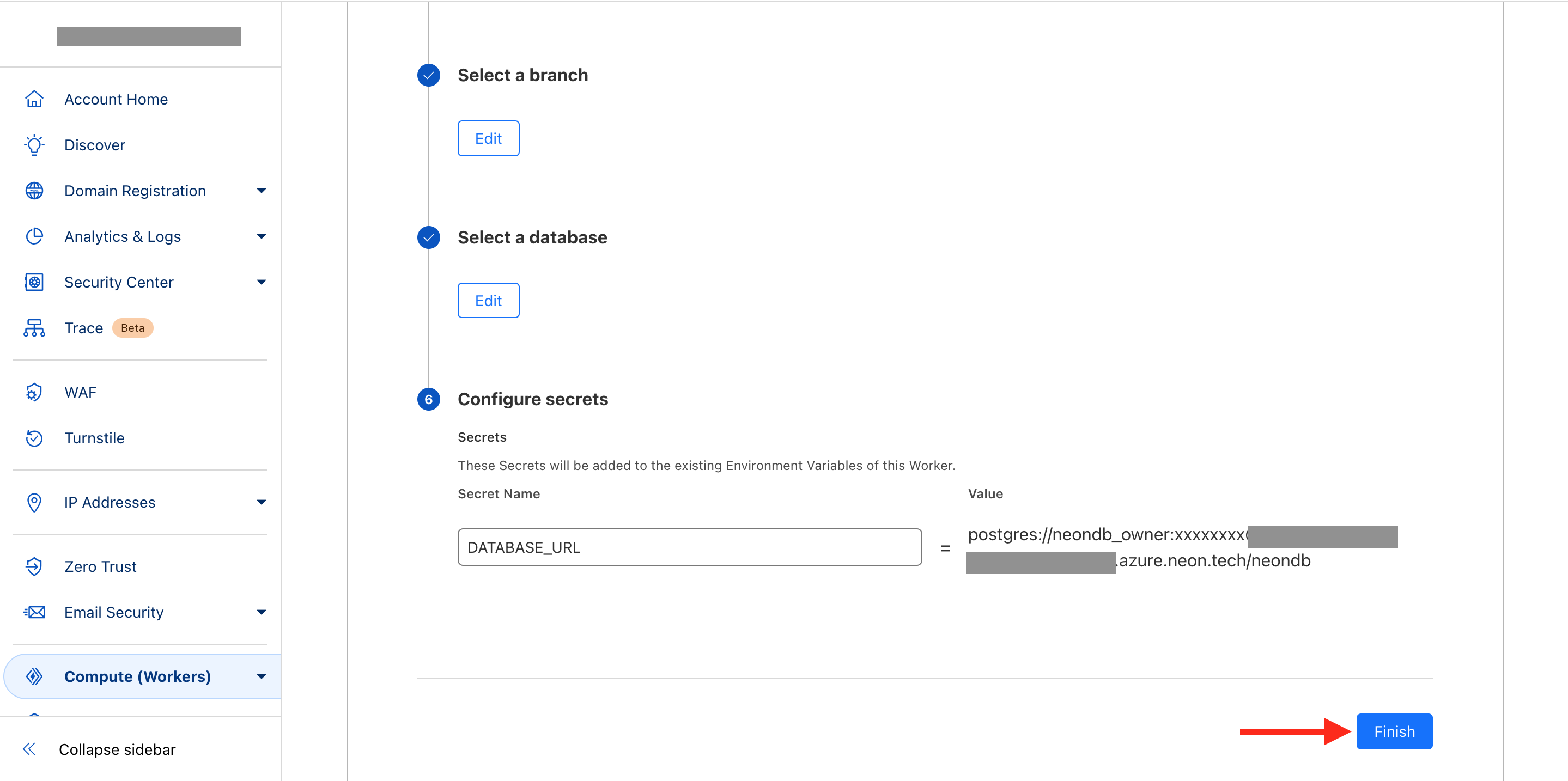Click the Trace network diagram icon

[34, 328]
